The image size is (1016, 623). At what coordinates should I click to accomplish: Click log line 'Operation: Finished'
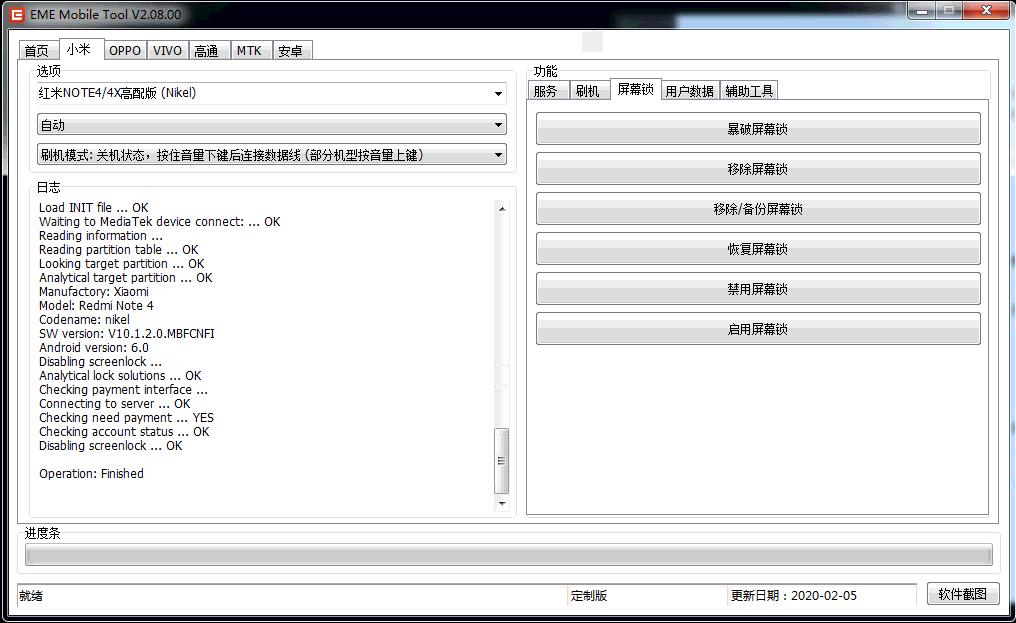(91, 474)
